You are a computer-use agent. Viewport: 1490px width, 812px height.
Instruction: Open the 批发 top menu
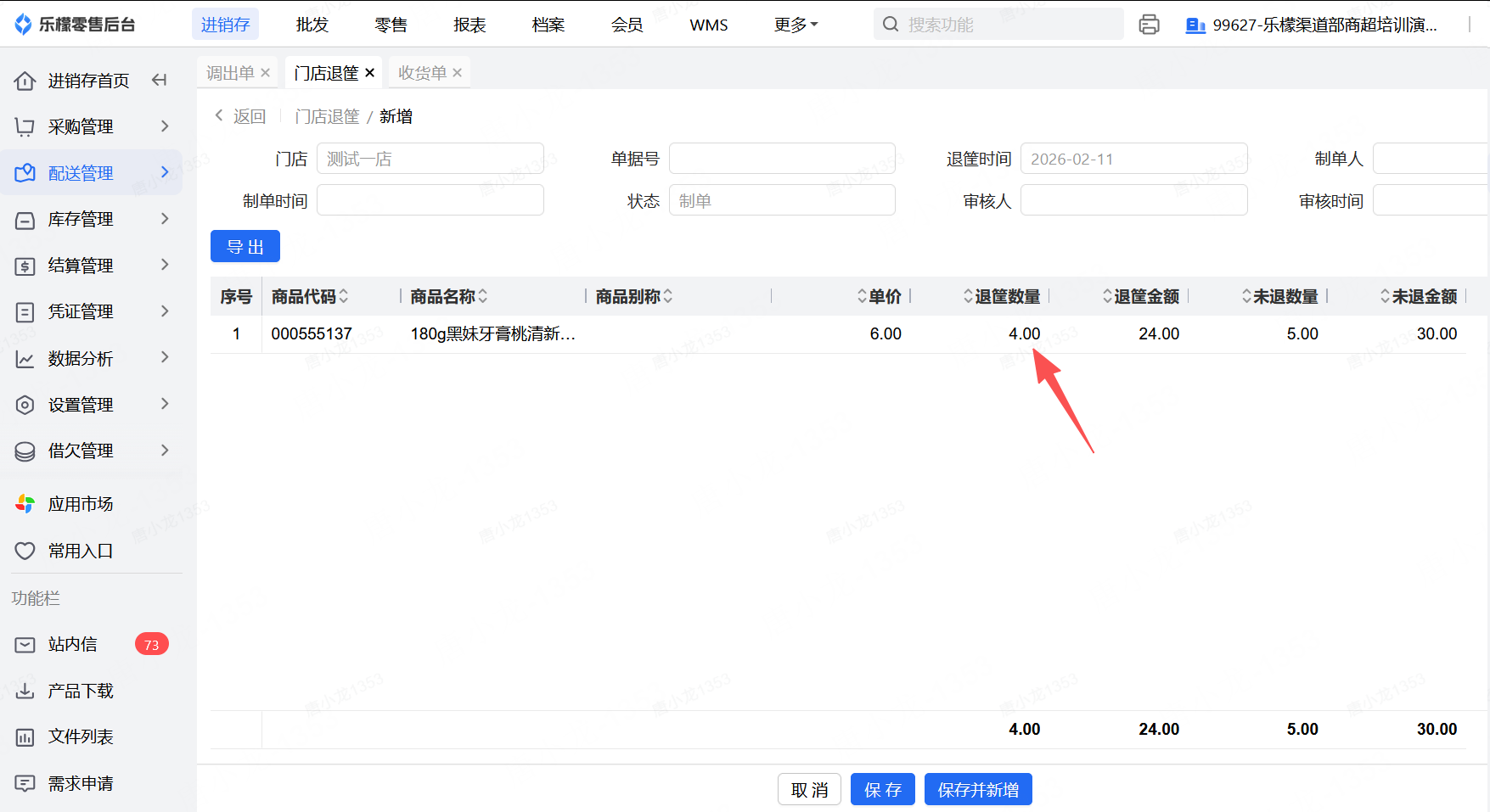[312, 25]
